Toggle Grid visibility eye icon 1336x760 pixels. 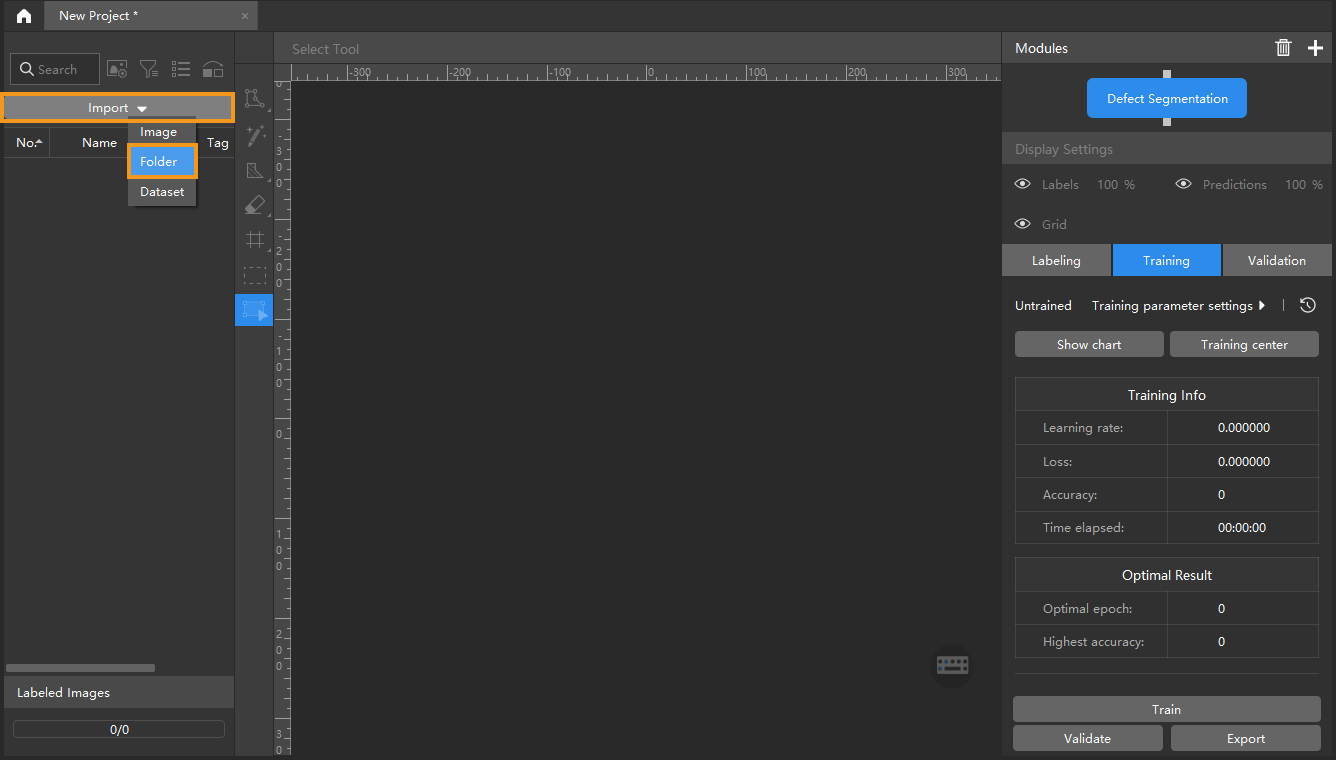click(x=1022, y=224)
